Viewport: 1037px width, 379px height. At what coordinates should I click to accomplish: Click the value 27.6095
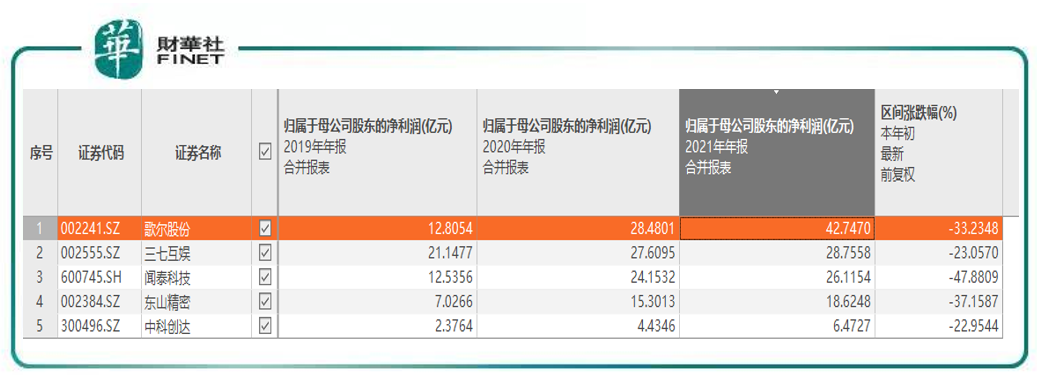tap(653, 253)
